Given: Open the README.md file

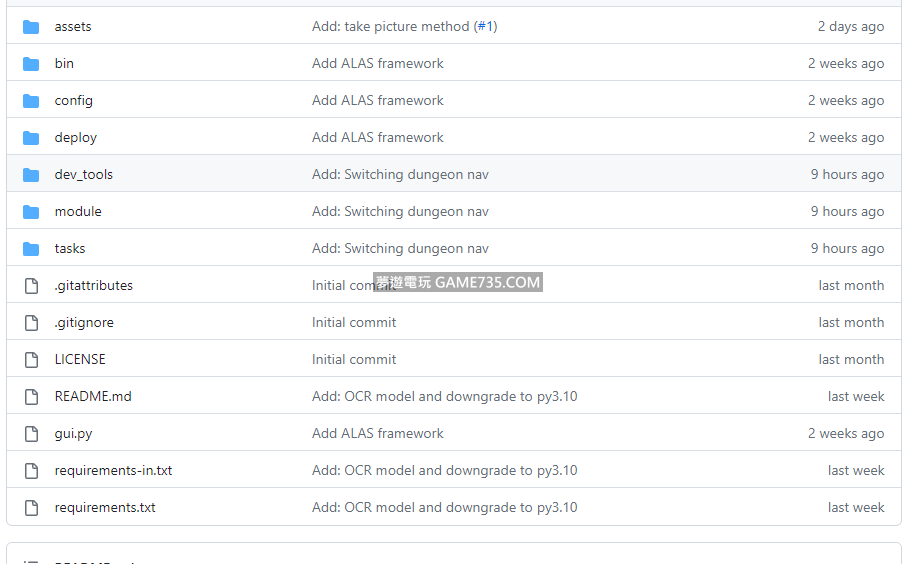Looking at the screenshot, I should click(93, 397).
